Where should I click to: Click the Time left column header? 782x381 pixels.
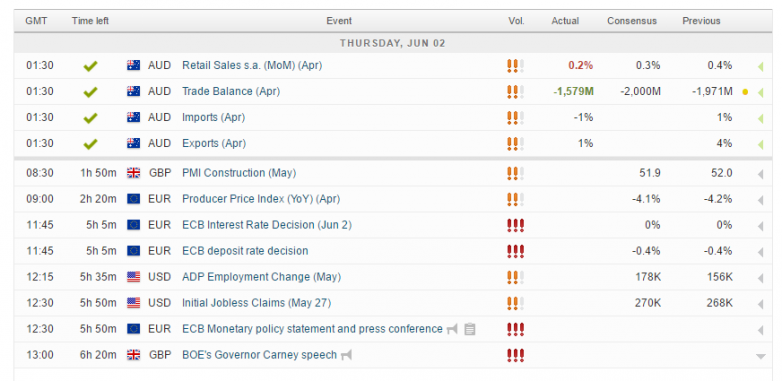click(90, 21)
